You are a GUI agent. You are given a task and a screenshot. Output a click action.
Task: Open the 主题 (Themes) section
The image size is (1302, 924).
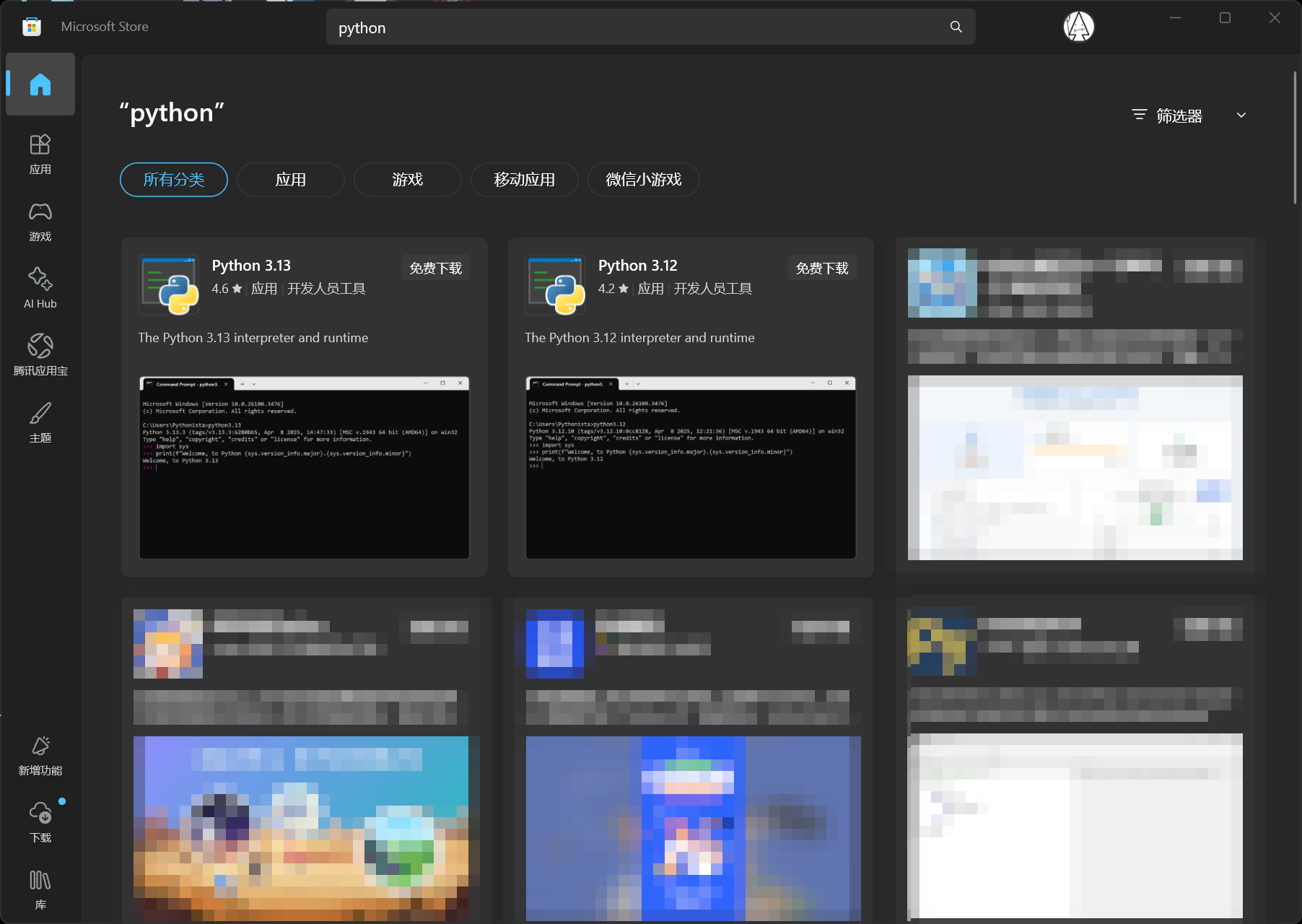point(40,421)
